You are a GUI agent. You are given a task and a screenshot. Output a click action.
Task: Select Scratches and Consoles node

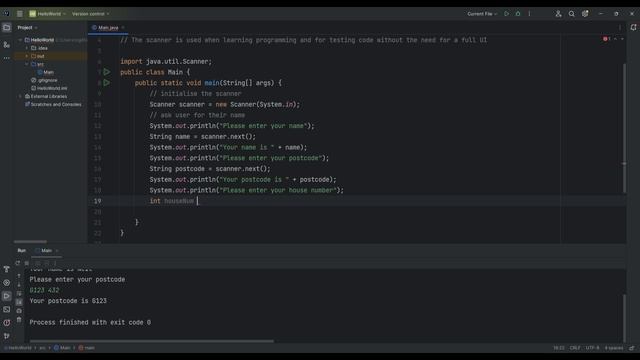pyautogui.click(x=53, y=104)
